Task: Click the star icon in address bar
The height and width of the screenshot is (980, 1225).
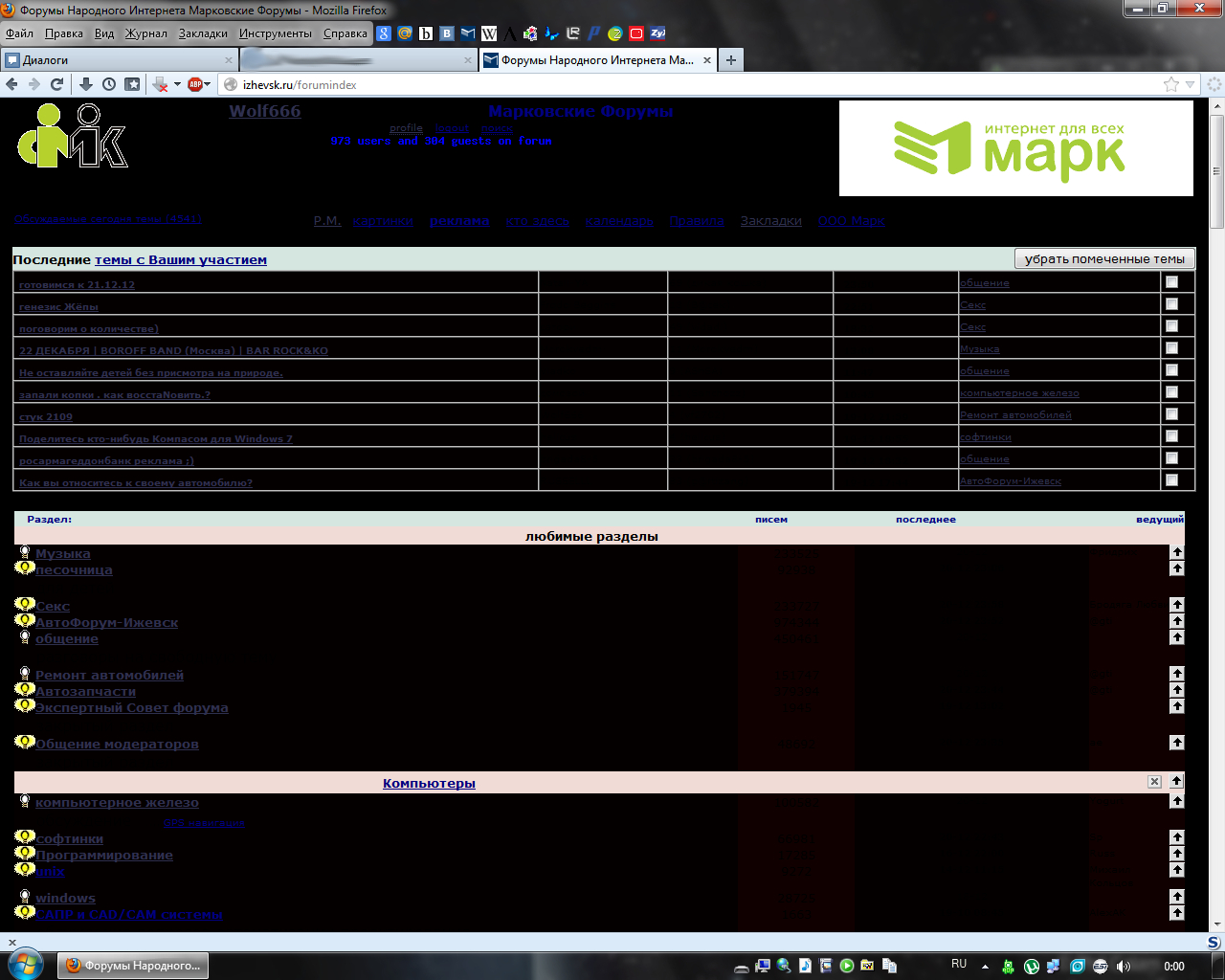Action: tap(1170, 84)
